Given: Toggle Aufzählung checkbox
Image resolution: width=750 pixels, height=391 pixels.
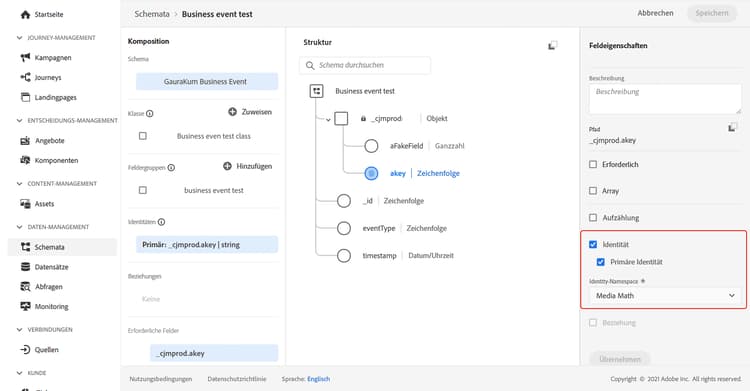Looking at the screenshot, I should [593, 218].
